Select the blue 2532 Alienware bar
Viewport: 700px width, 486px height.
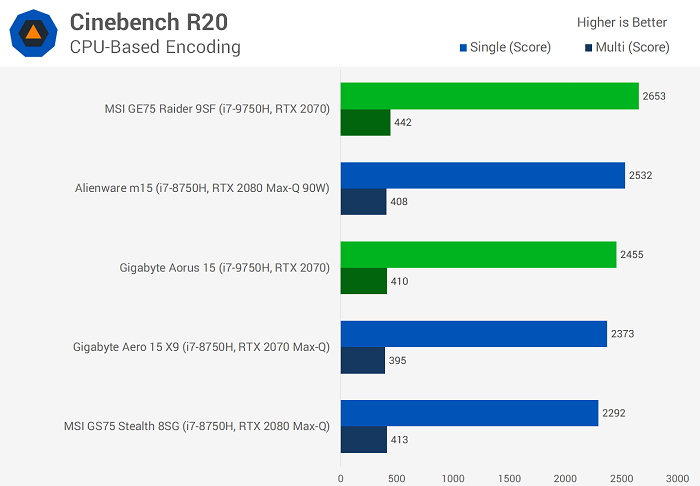pos(482,175)
